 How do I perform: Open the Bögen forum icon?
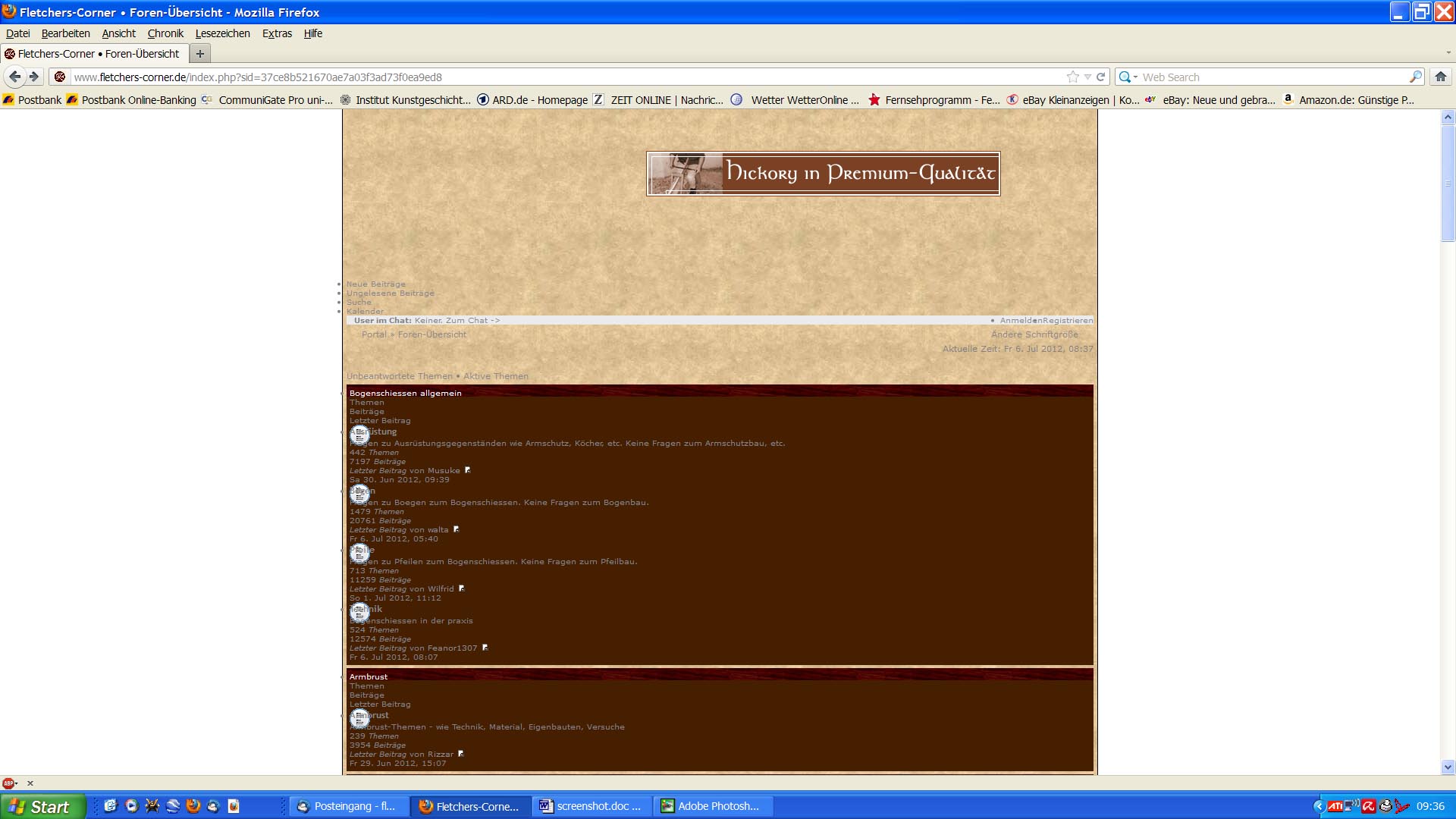pos(359,494)
